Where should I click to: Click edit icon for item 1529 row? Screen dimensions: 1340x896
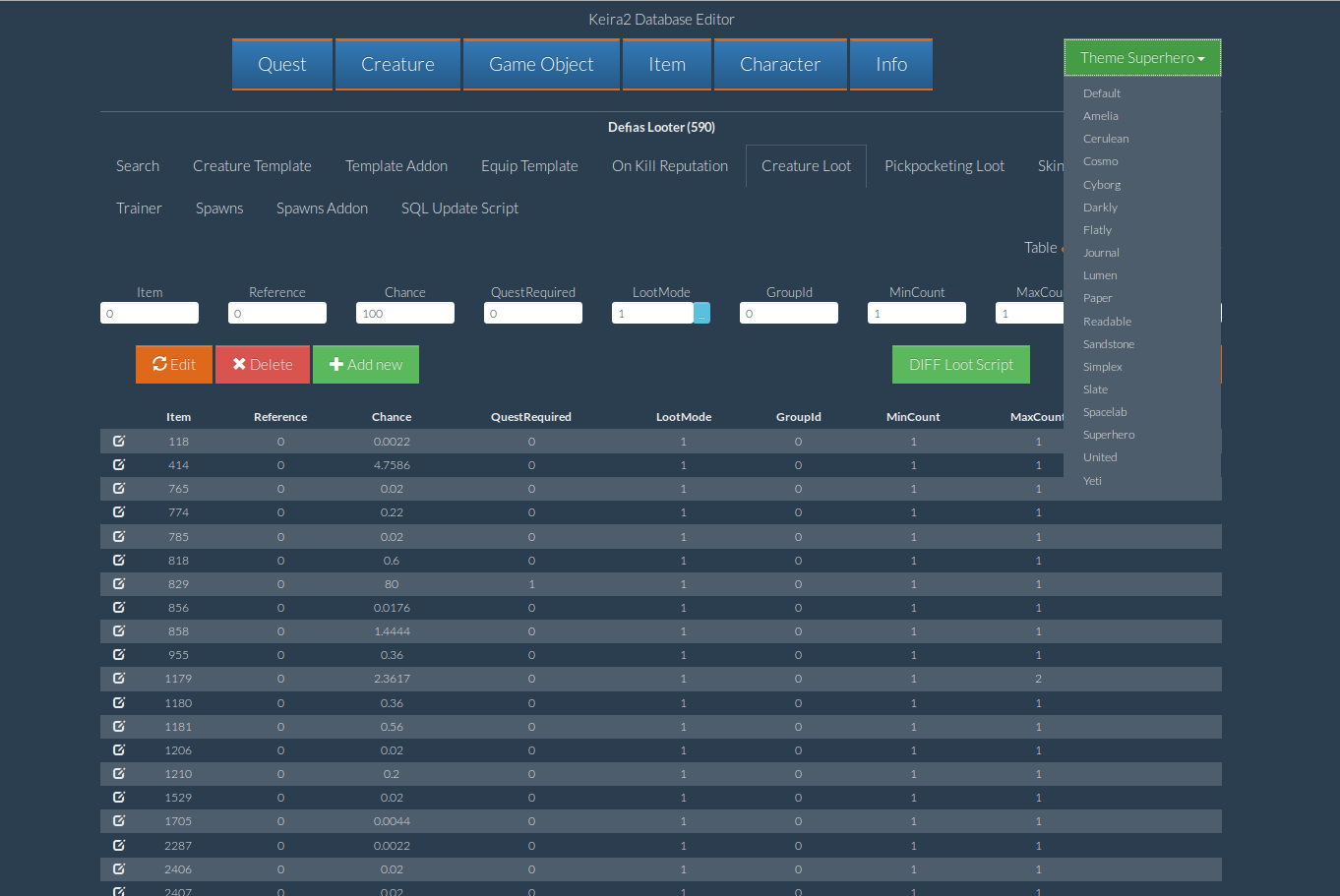click(x=119, y=797)
